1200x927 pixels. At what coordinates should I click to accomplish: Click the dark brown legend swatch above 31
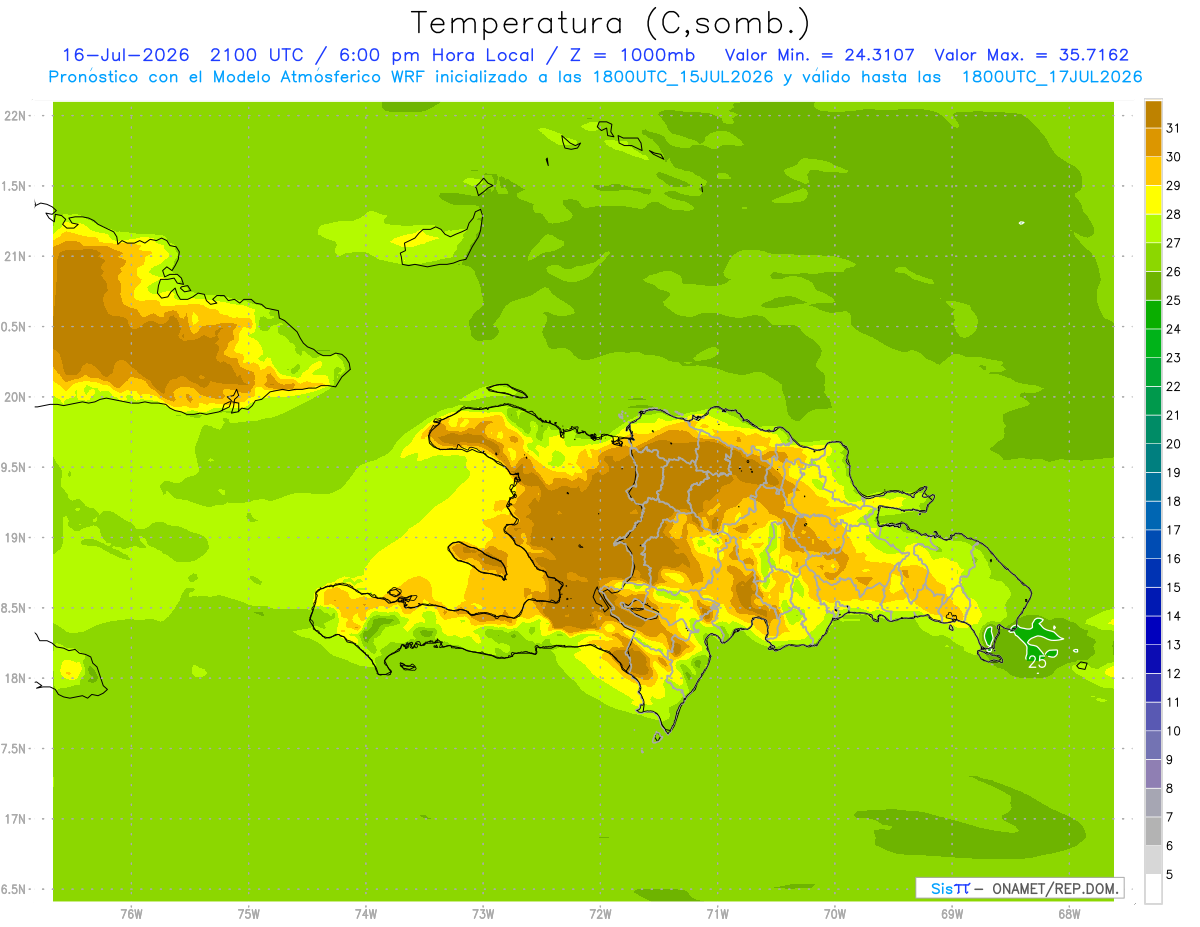[x=1153, y=114]
